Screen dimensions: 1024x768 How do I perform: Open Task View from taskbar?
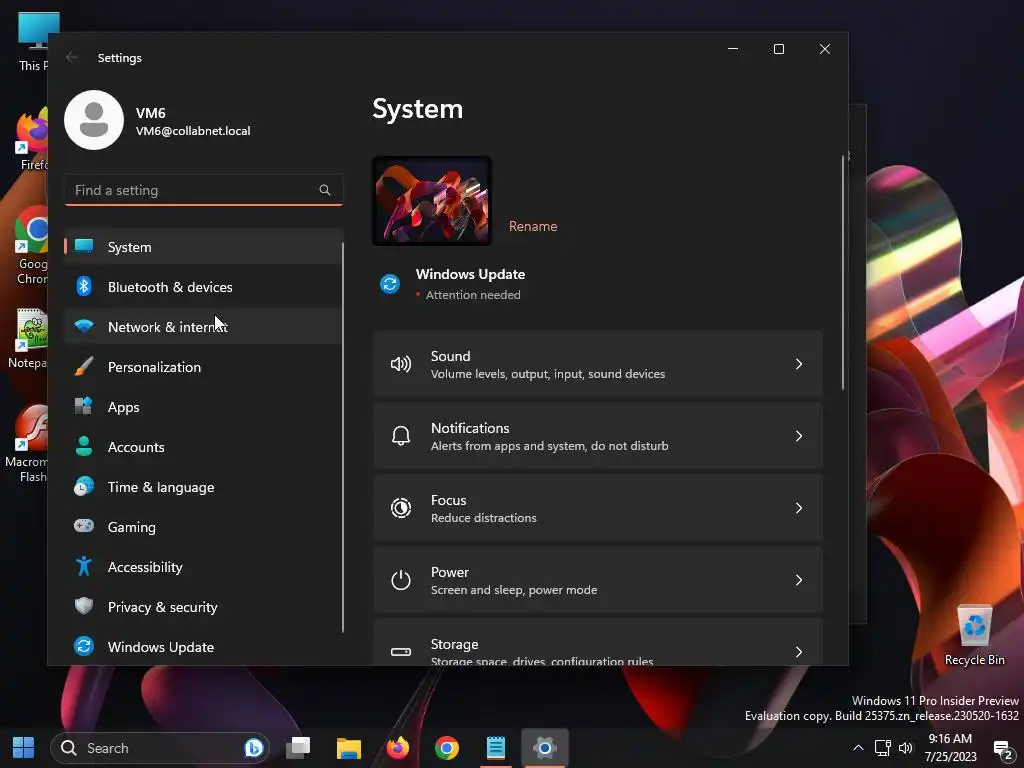tap(298, 747)
